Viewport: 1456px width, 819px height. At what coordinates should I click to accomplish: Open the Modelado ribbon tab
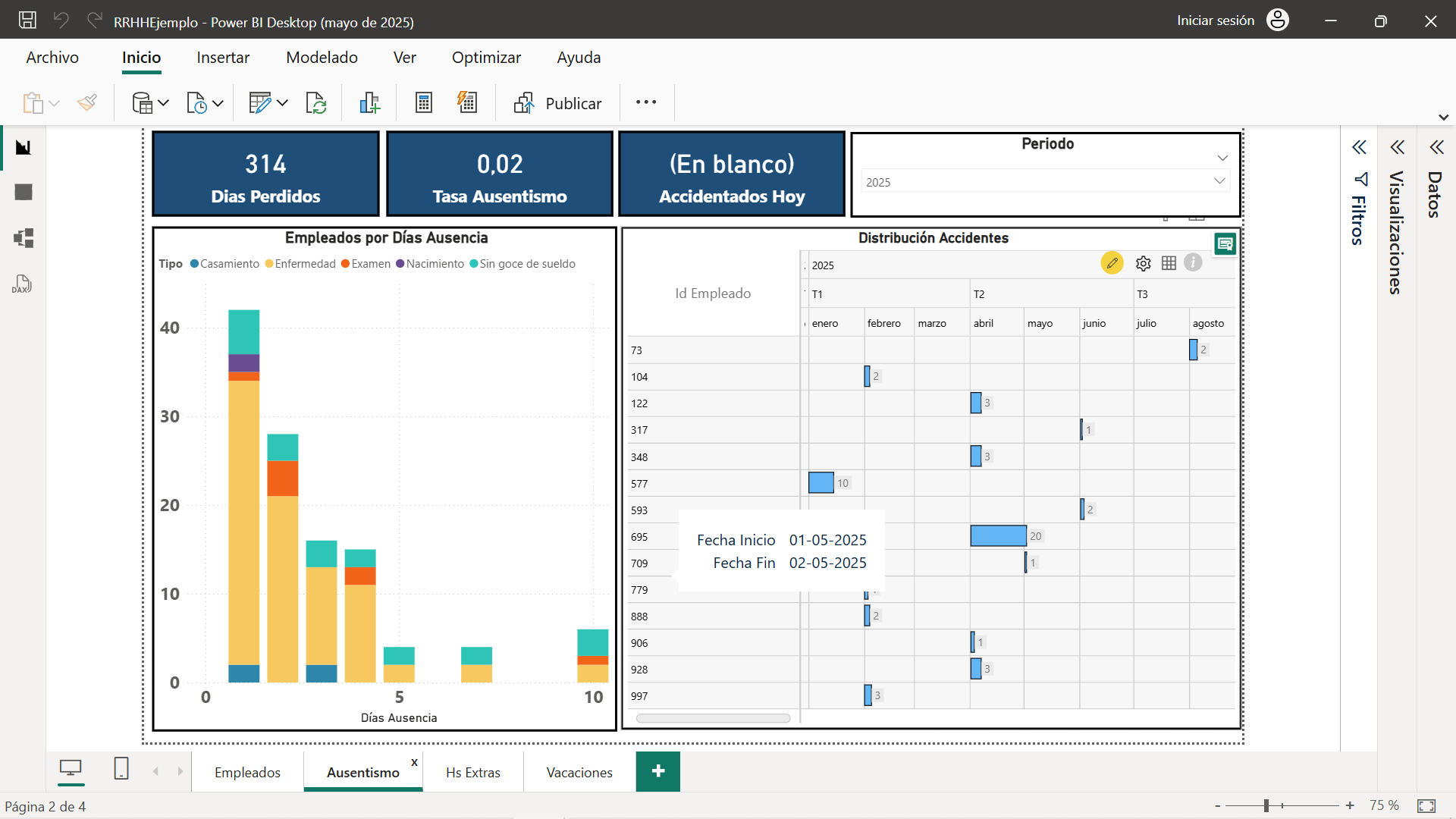[x=322, y=58]
